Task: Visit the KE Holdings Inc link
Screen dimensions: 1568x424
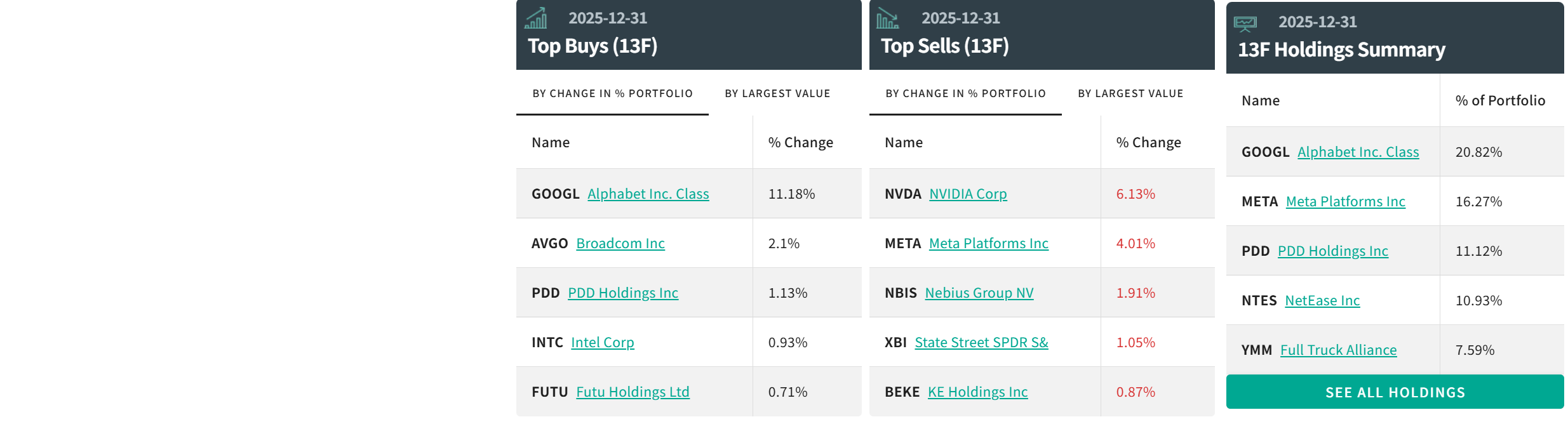Action: pyautogui.click(x=977, y=392)
